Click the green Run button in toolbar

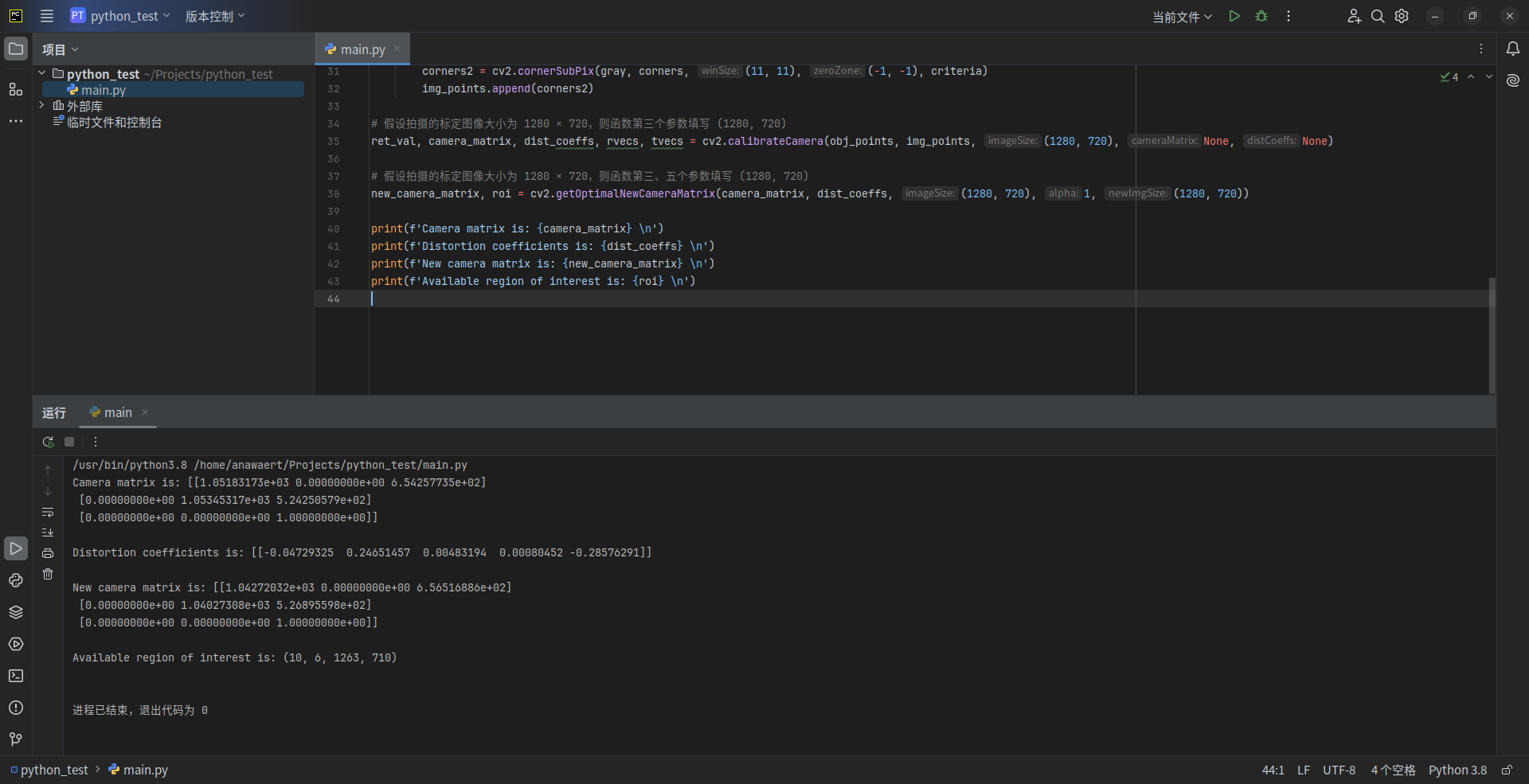tap(1234, 16)
